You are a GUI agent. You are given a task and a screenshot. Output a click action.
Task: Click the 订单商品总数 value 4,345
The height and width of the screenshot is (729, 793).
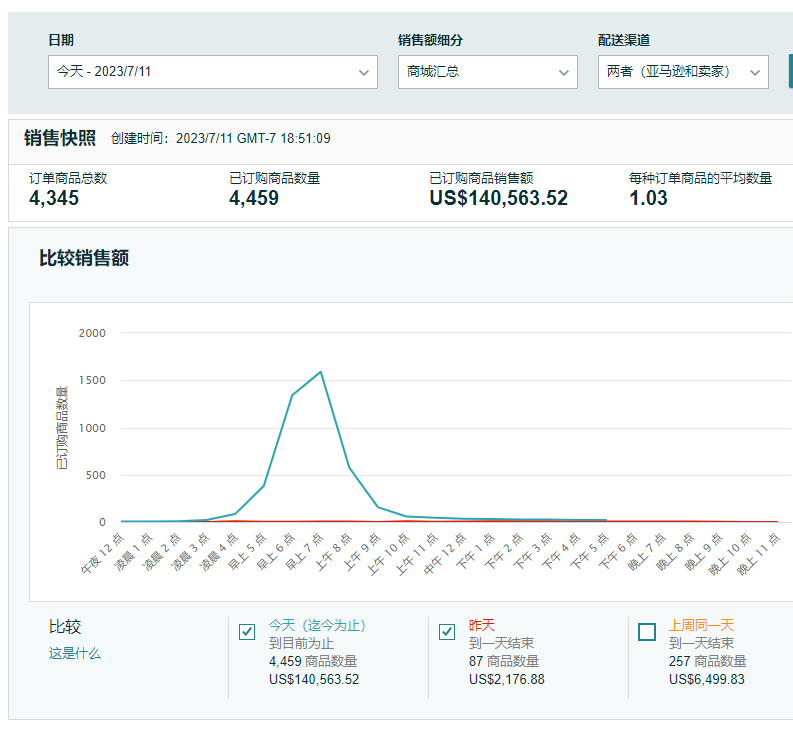point(54,199)
